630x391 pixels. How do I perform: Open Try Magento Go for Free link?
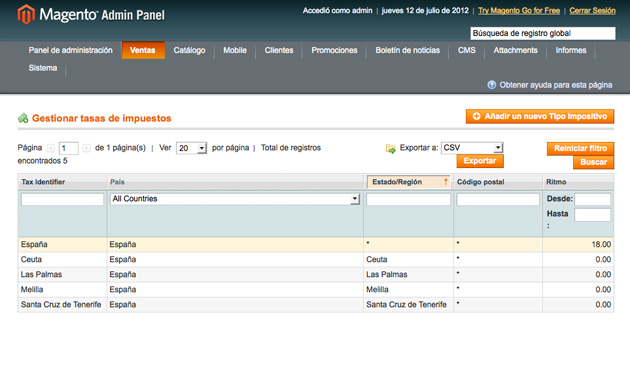tap(519, 10)
